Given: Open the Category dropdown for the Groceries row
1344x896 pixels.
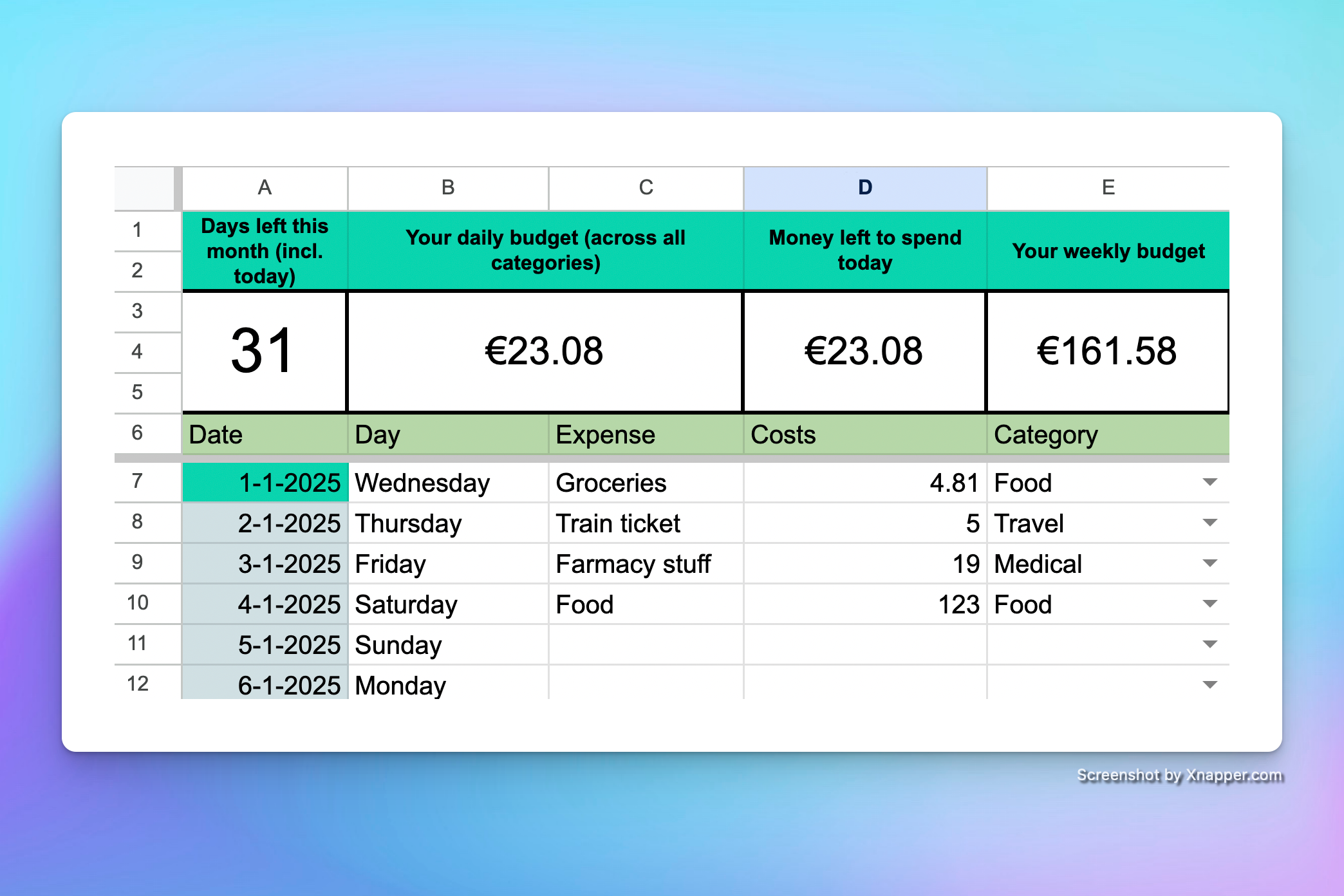Looking at the screenshot, I should 1209,482.
